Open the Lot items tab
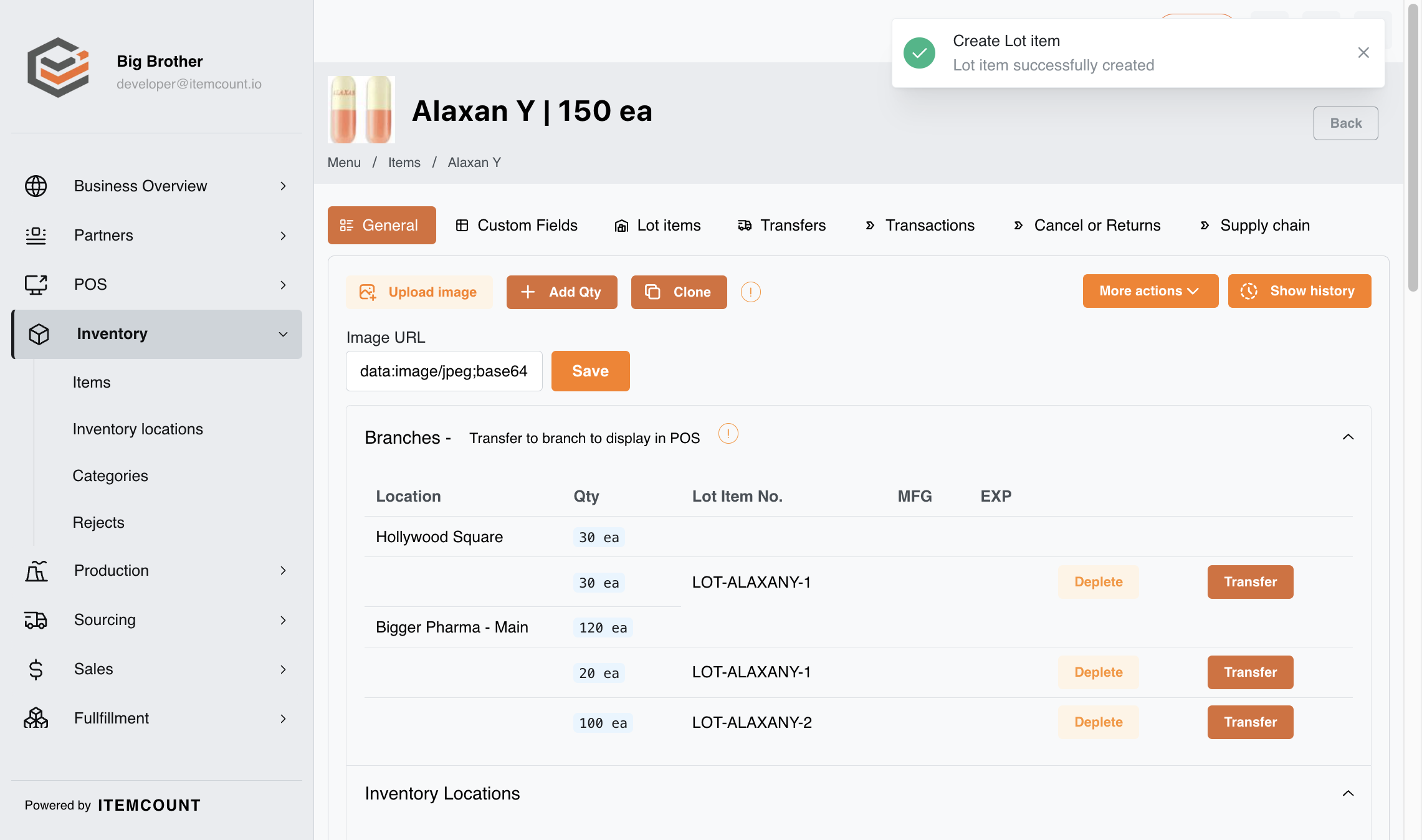Viewport: 1422px width, 840px height. [x=658, y=225]
